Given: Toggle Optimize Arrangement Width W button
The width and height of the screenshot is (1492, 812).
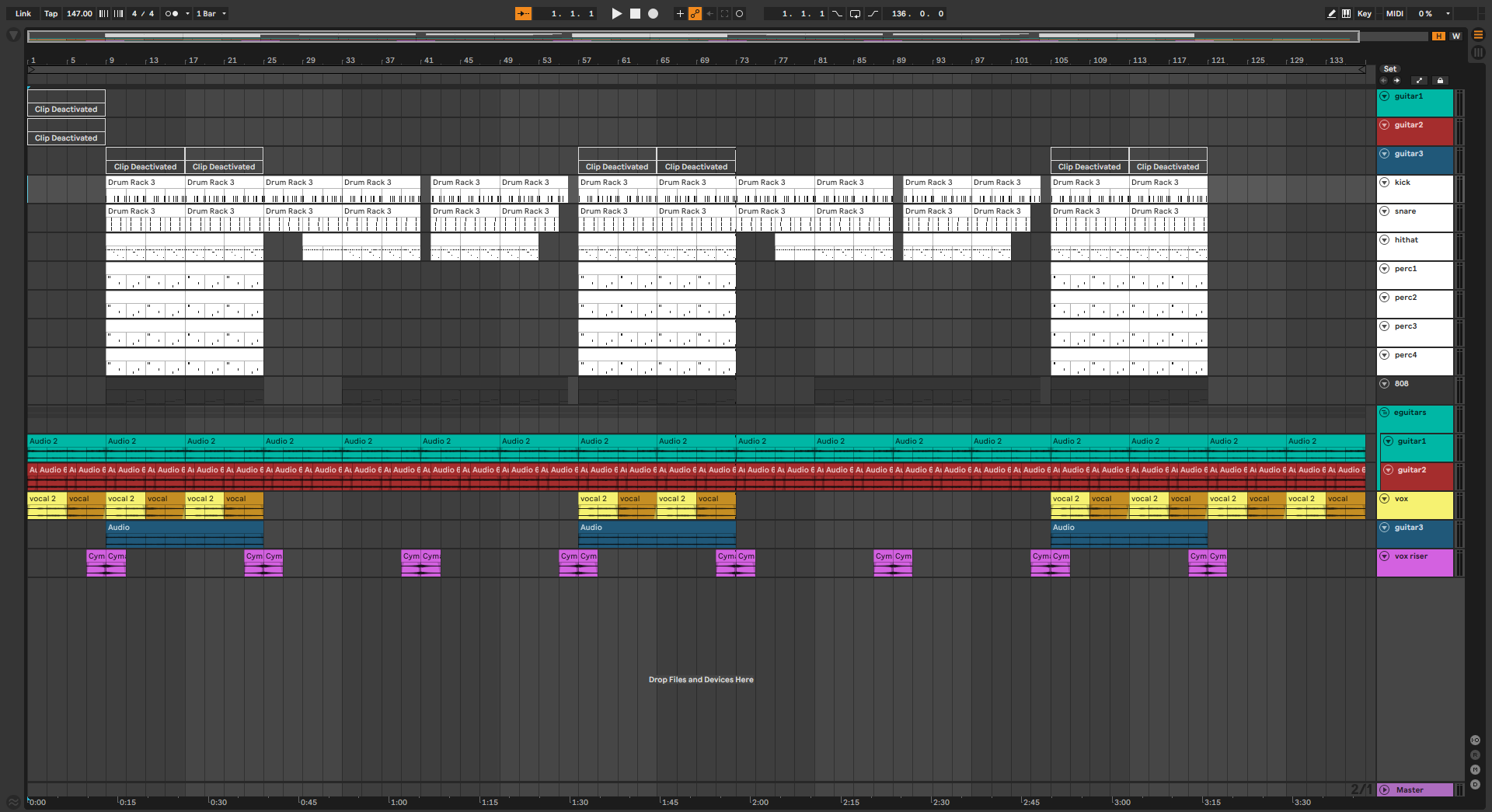Looking at the screenshot, I should [1455, 36].
